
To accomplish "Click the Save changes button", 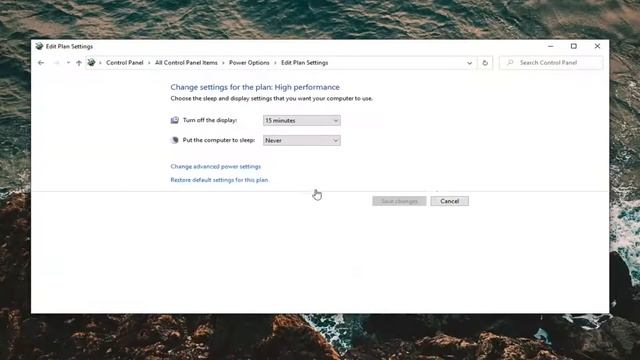I will 399,201.
